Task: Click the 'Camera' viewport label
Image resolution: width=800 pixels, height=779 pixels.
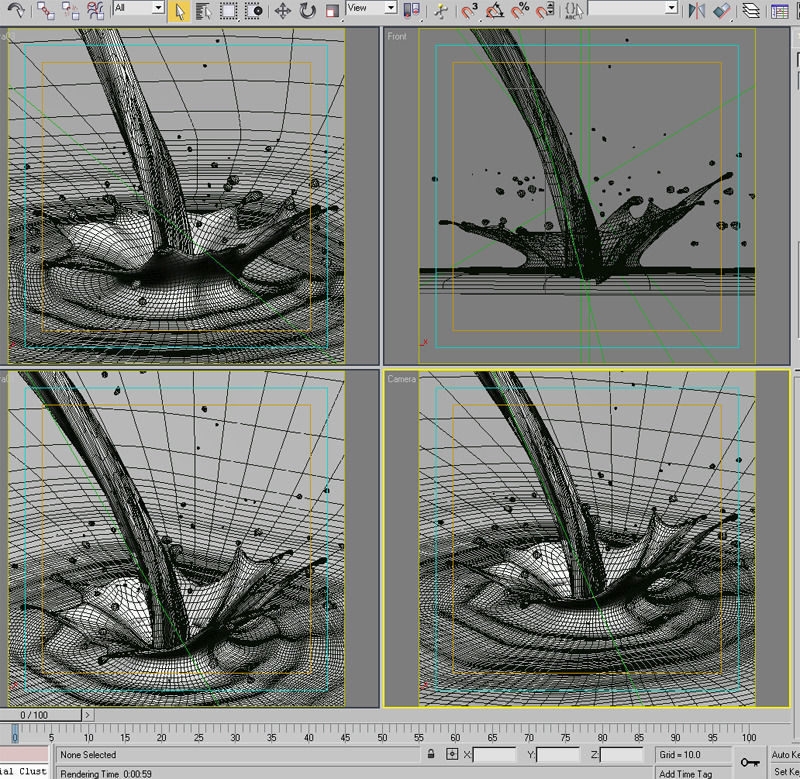Action: coord(401,379)
